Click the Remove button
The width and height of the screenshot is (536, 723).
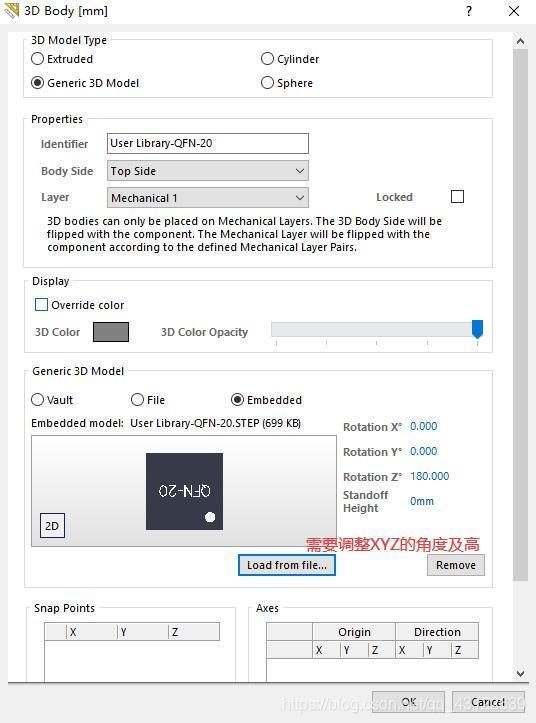point(456,565)
